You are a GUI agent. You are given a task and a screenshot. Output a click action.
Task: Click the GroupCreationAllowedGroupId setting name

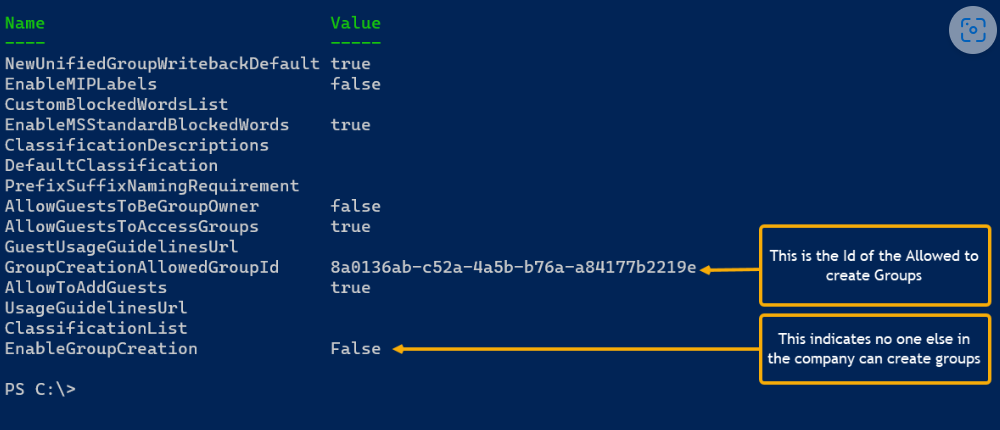click(142, 267)
